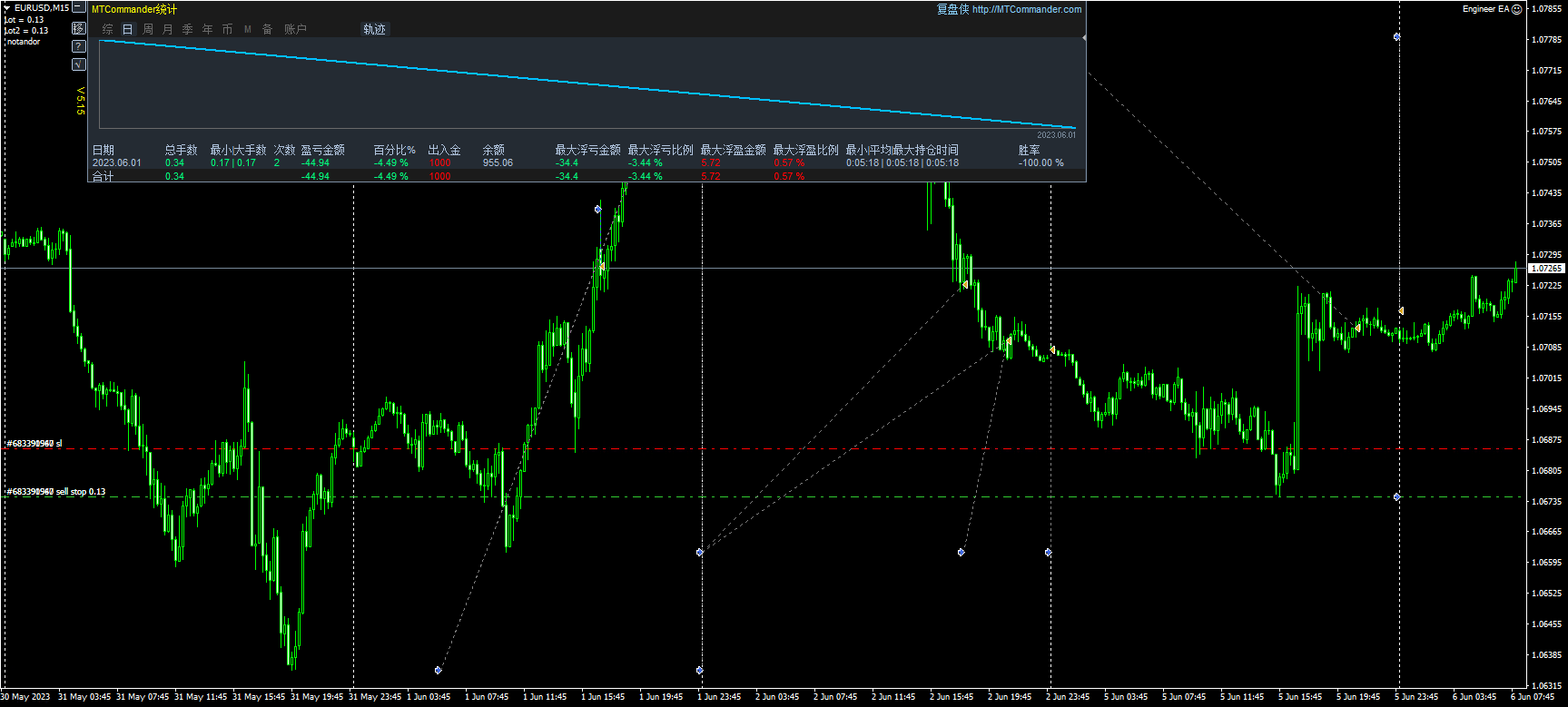
Task: Click the 次数 column header
Action: coord(285,150)
